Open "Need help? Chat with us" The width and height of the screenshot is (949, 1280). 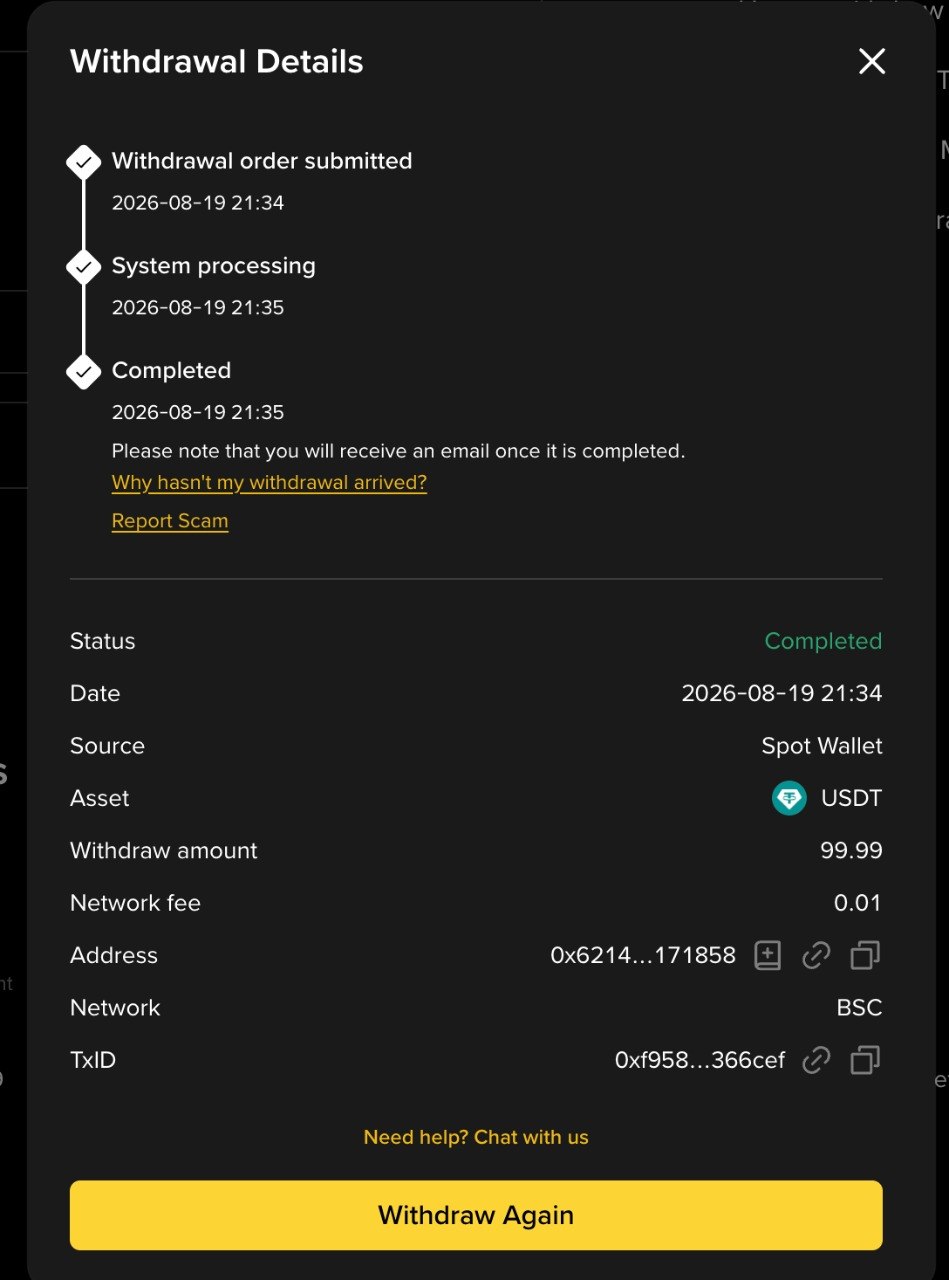(x=476, y=1137)
